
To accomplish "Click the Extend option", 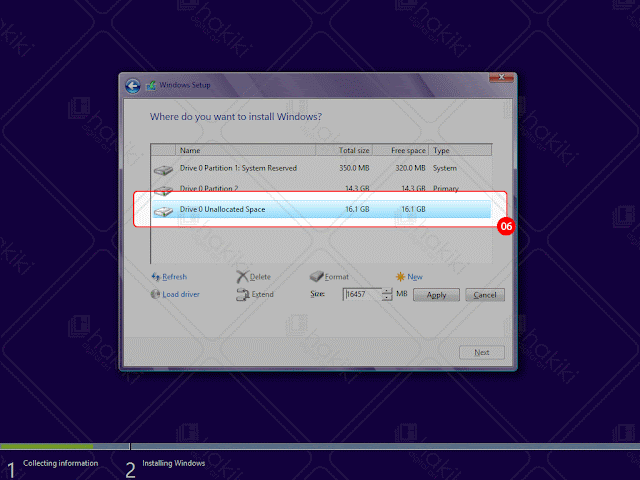I will (x=262, y=294).
